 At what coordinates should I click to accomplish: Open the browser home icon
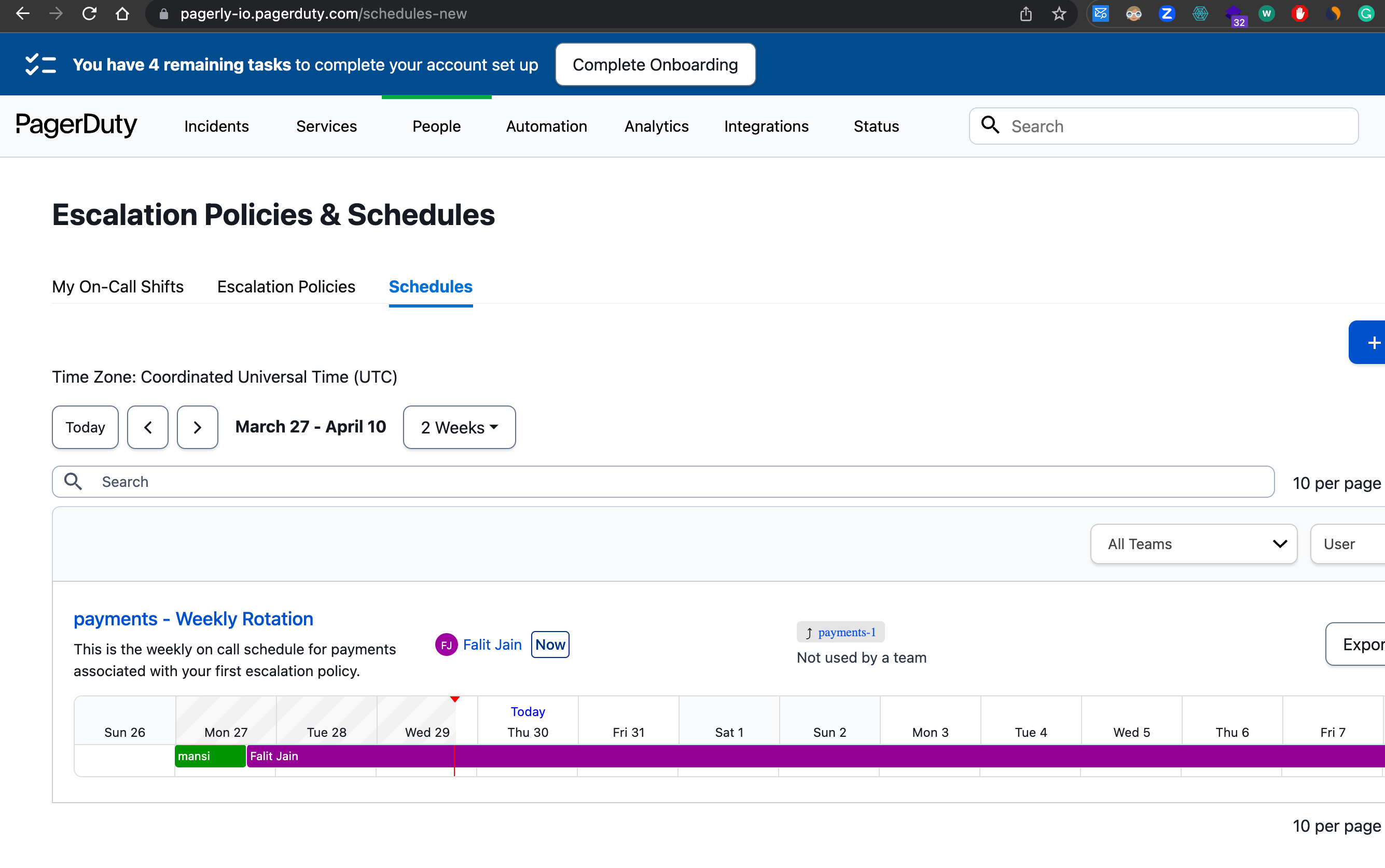pos(122,13)
